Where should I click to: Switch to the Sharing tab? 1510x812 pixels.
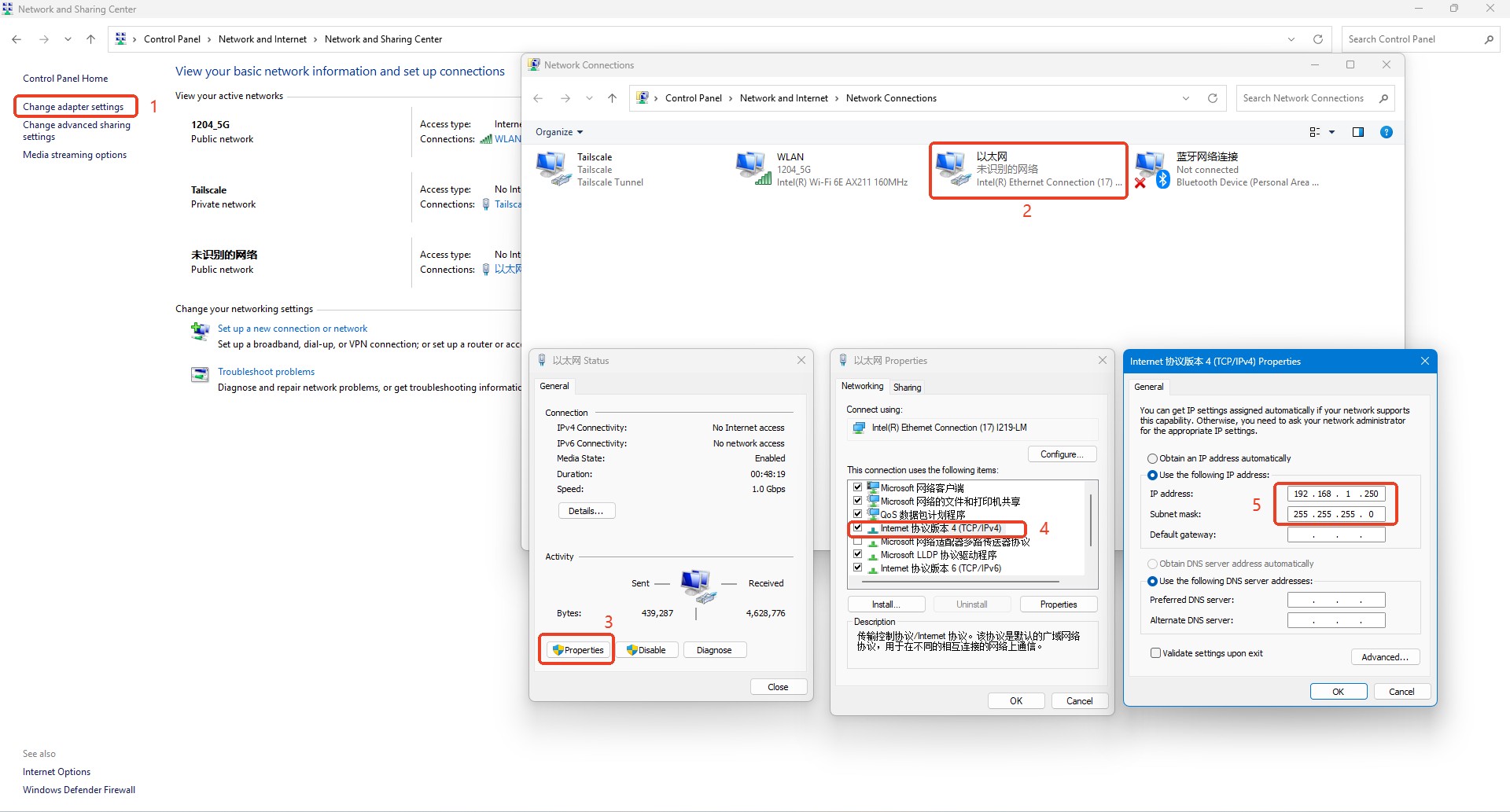[907, 387]
